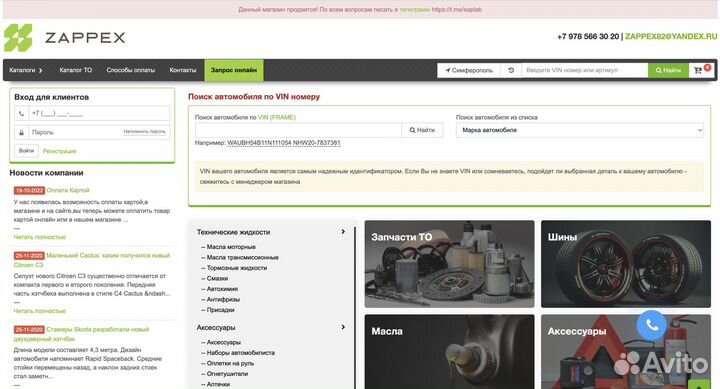Viewport: 720px width, 389px height.
Task: Open Шины category tile
Action: (x=626, y=264)
